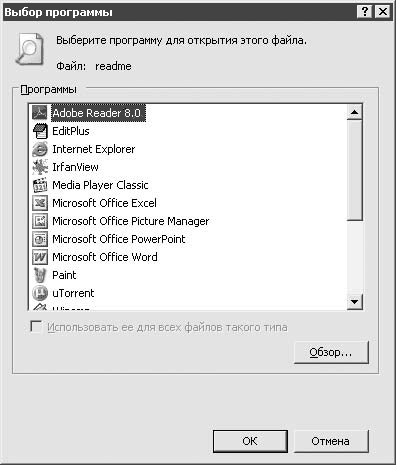Select the Microsoft Office Excel icon
This screenshot has width=396, height=465.
pyautogui.click(x=40, y=203)
